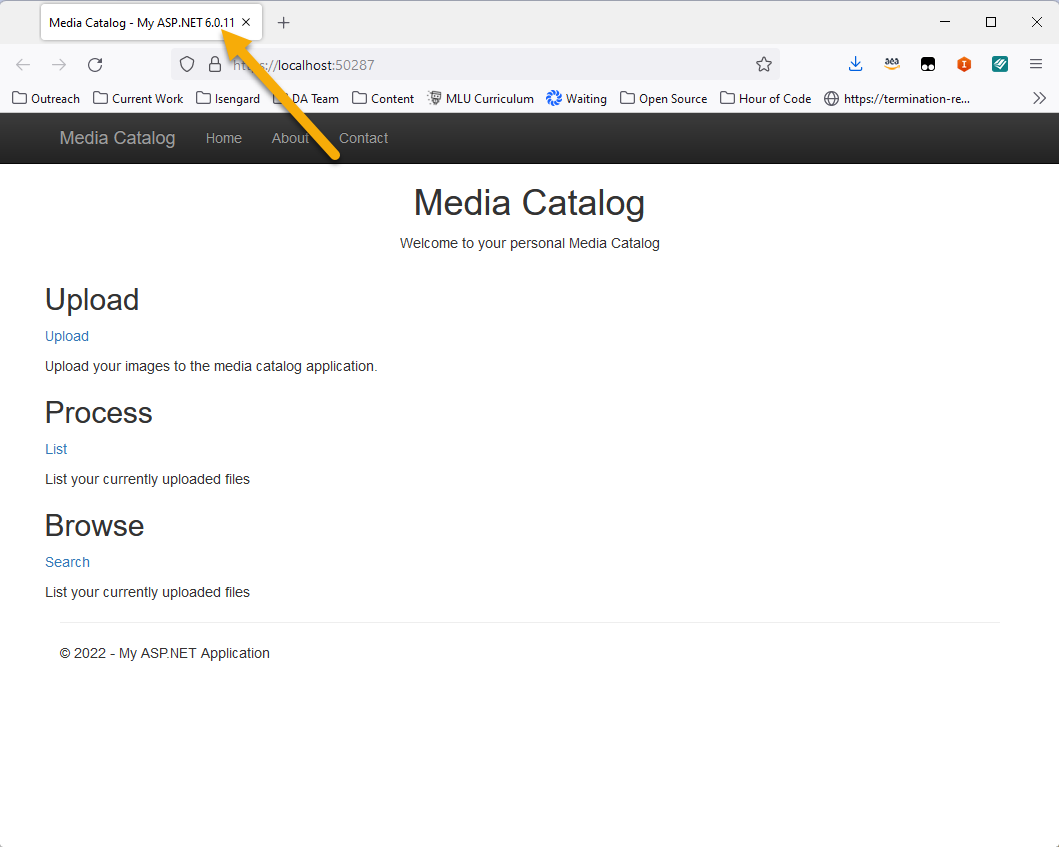Click the List link under Process
This screenshot has width=1059, height=847.
click(x=56, y=450)
